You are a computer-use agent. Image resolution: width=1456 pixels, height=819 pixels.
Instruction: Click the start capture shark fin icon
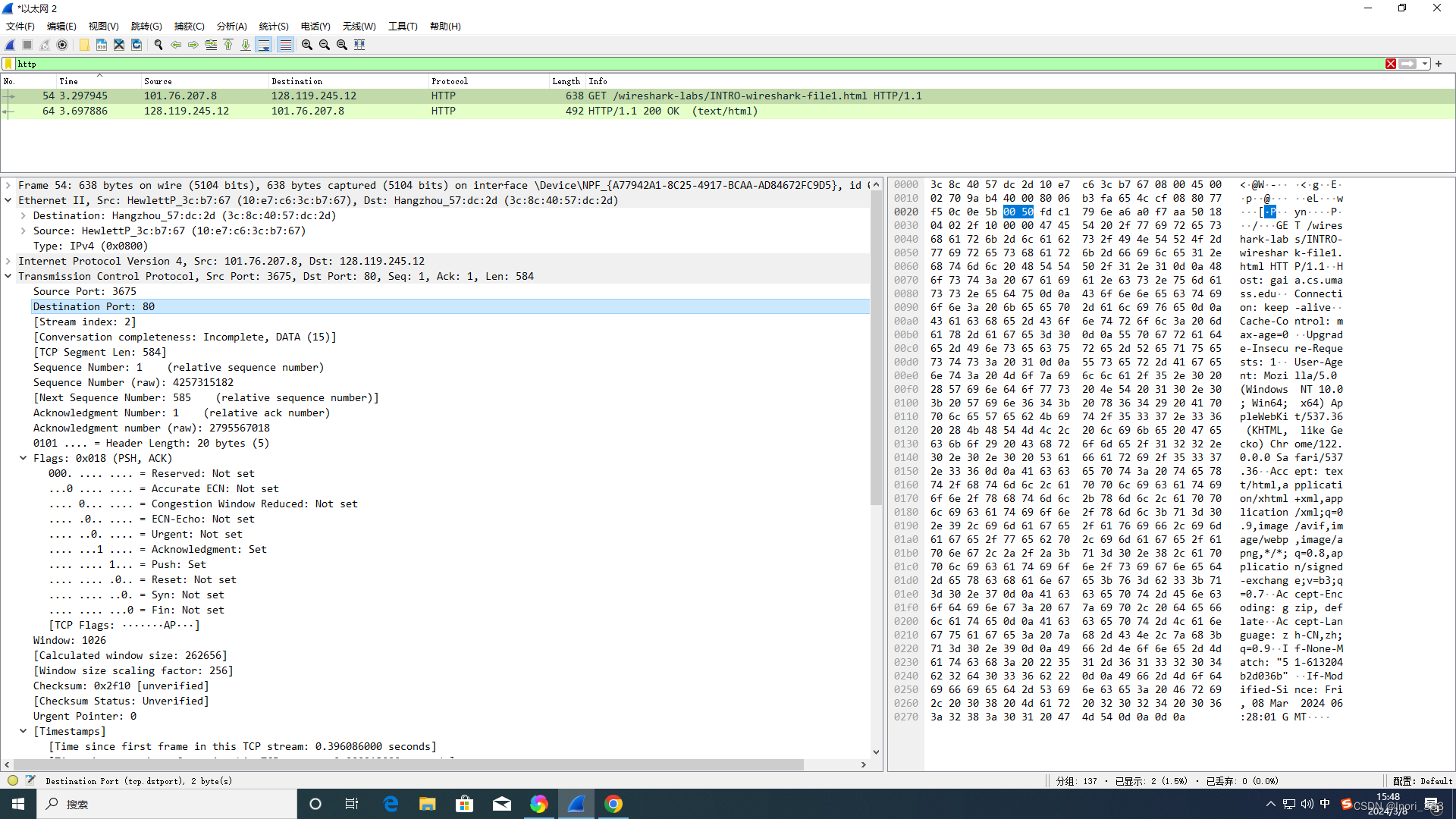[10, 45]
